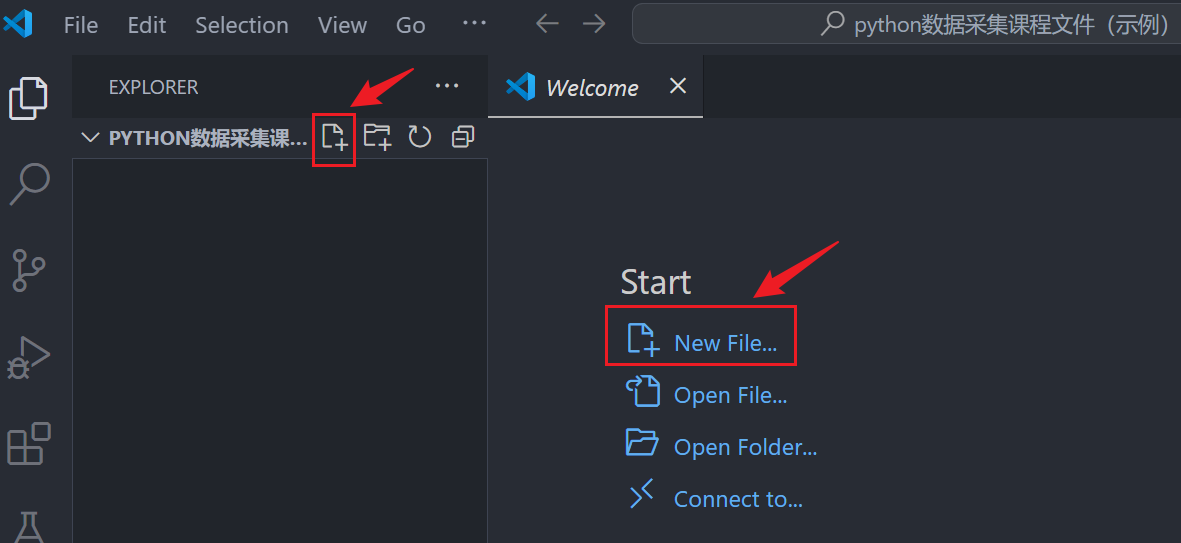Click the command center search box
This screenshot has height=543, width=1181.
(905, 24)
